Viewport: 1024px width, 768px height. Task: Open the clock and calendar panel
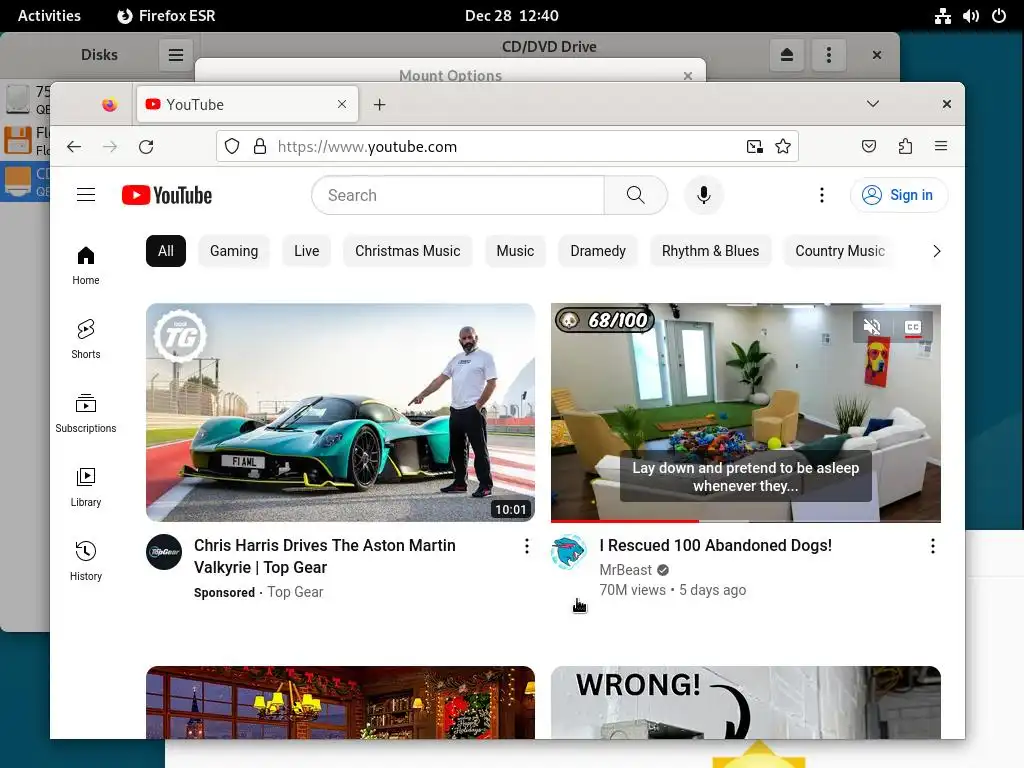click(x=511, y=16)
